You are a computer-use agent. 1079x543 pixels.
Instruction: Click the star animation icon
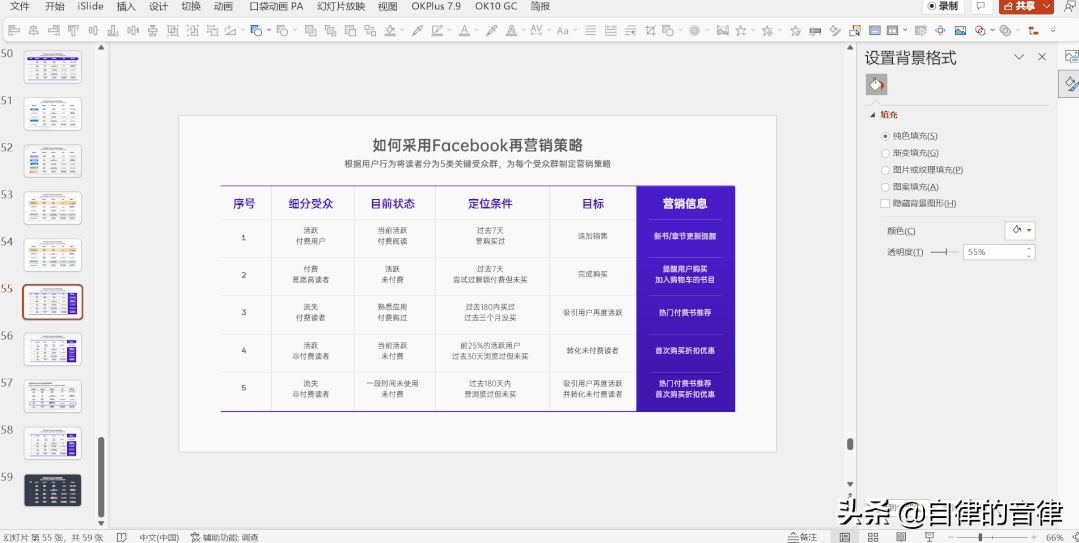pyautogui.click(x=741, y=30)
